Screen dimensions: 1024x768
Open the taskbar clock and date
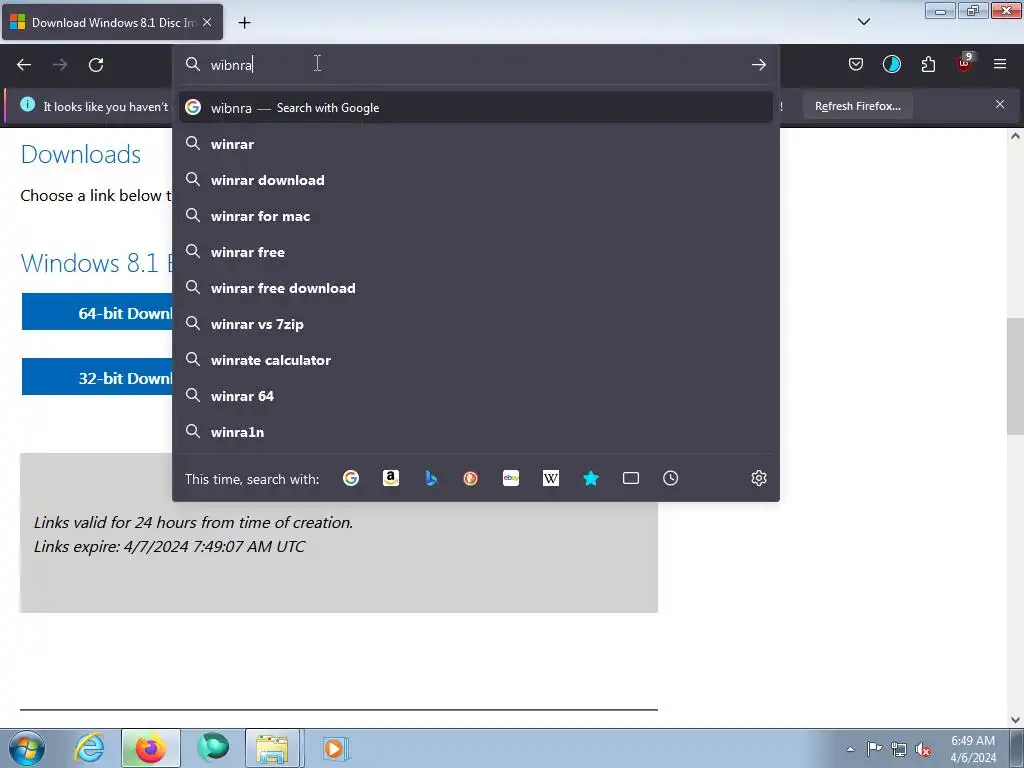point(973,749)
